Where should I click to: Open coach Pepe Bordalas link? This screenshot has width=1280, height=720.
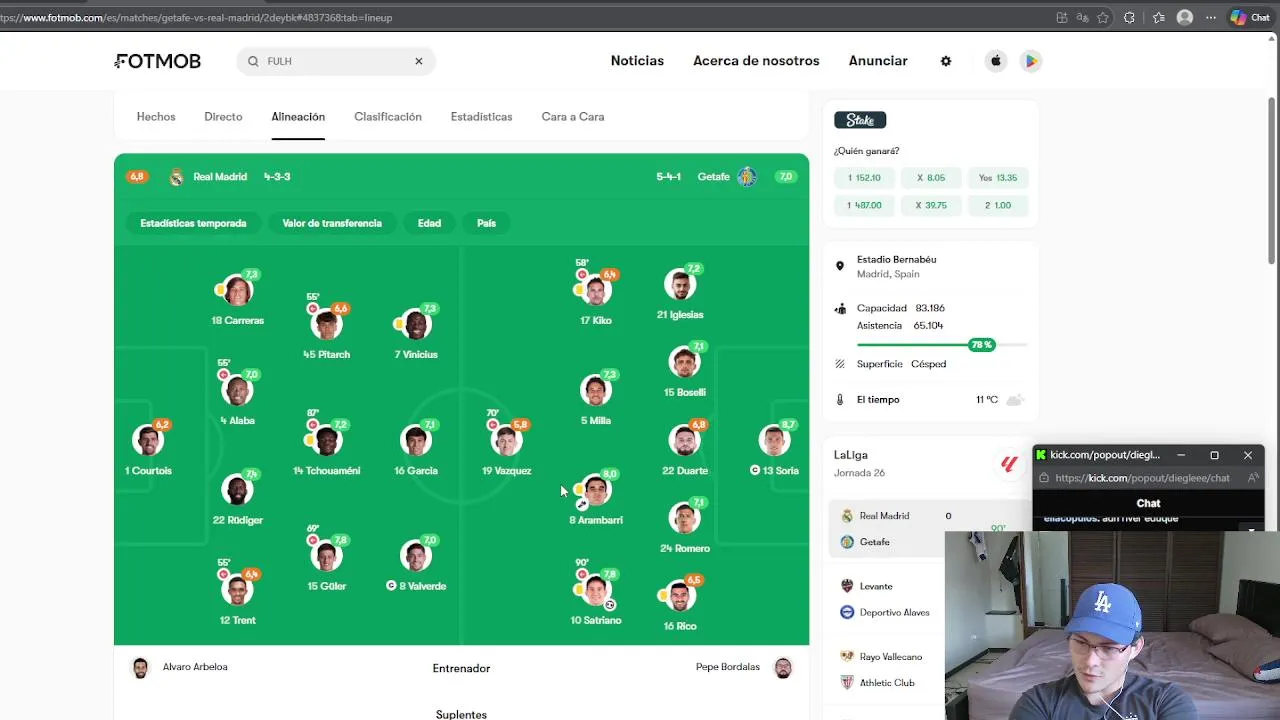click(x=743, y=667)
